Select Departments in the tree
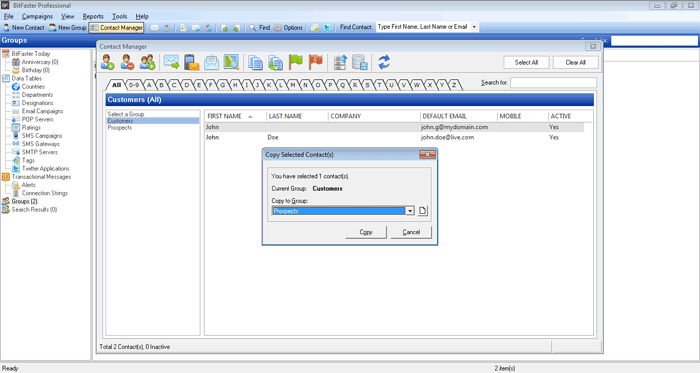The width and height of the screenshot is (700, 373). pyautogui.click(x=37, y=95)
